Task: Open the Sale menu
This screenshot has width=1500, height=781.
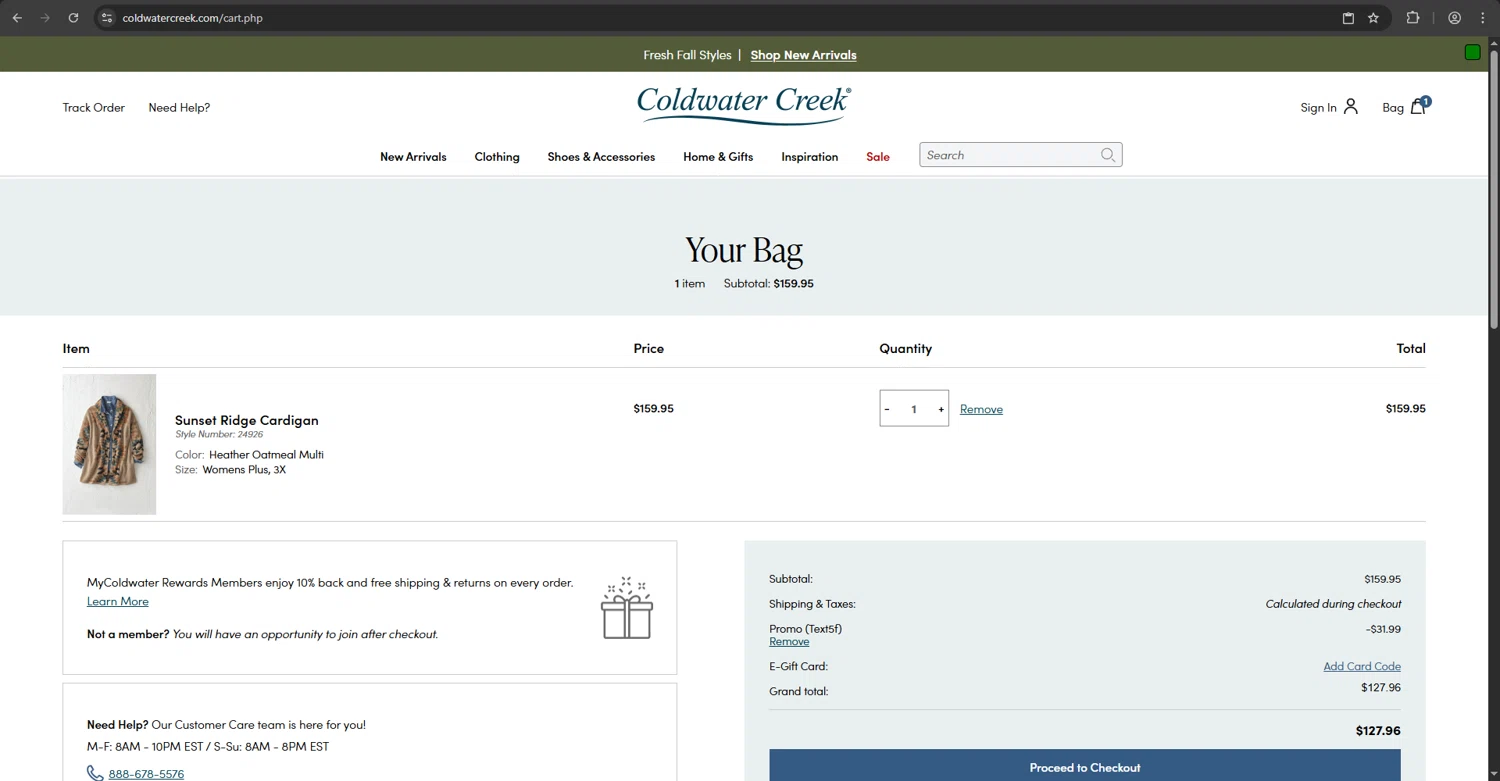Action: coord(878,157)
